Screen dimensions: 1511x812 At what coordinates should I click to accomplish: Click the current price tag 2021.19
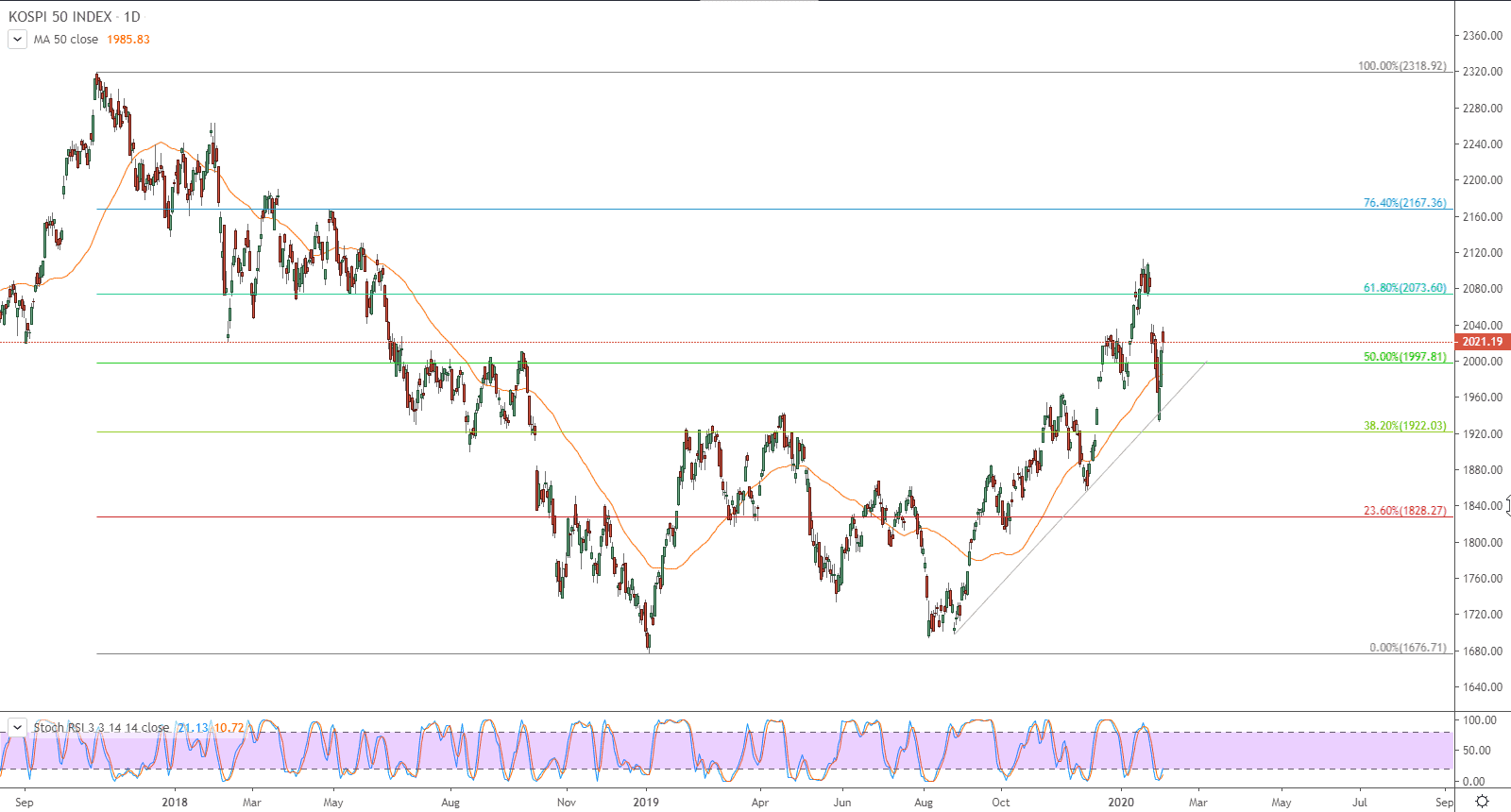click(x=1482, y=342)
